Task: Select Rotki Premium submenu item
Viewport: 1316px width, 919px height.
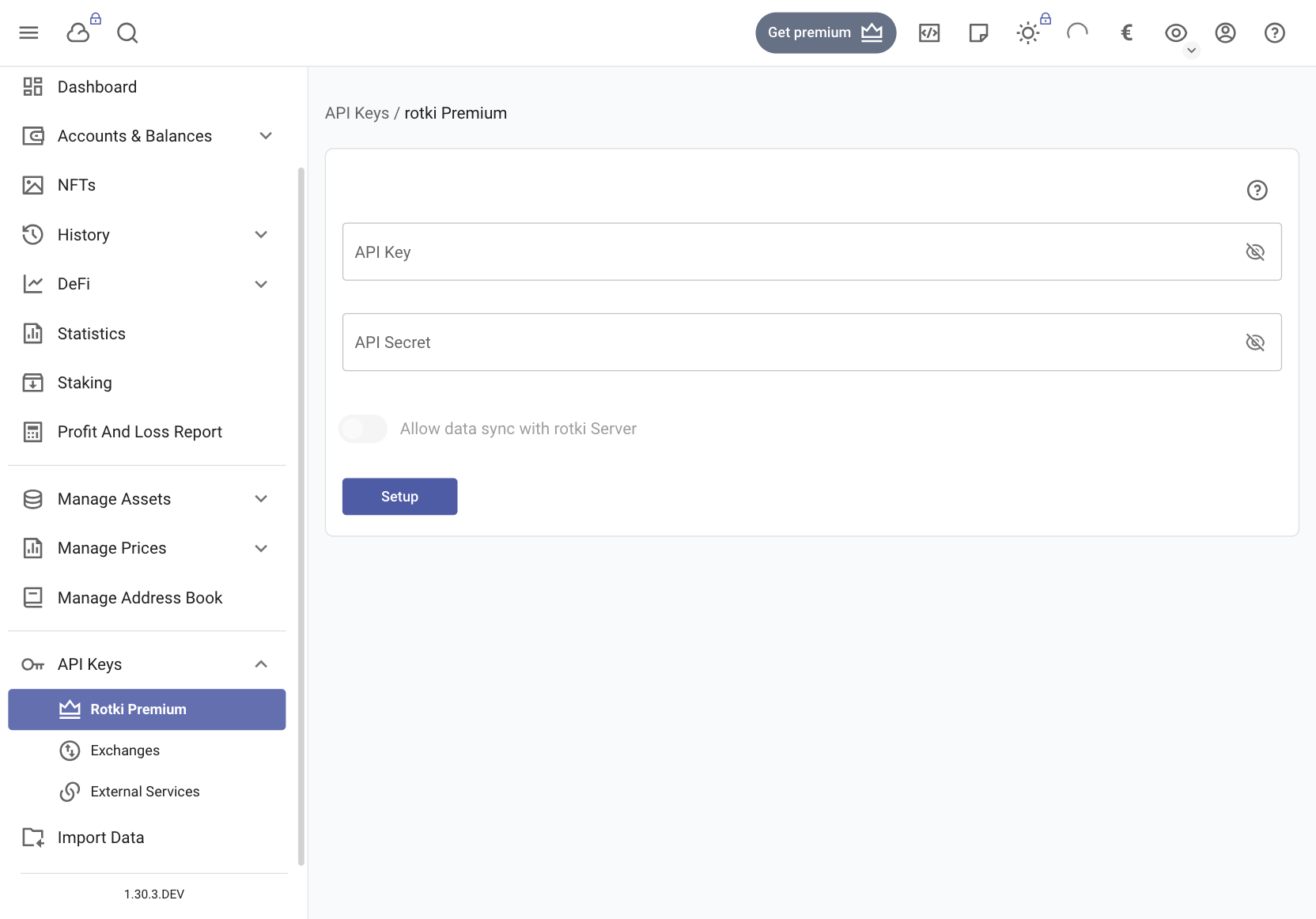Action: tap(147, 709)
